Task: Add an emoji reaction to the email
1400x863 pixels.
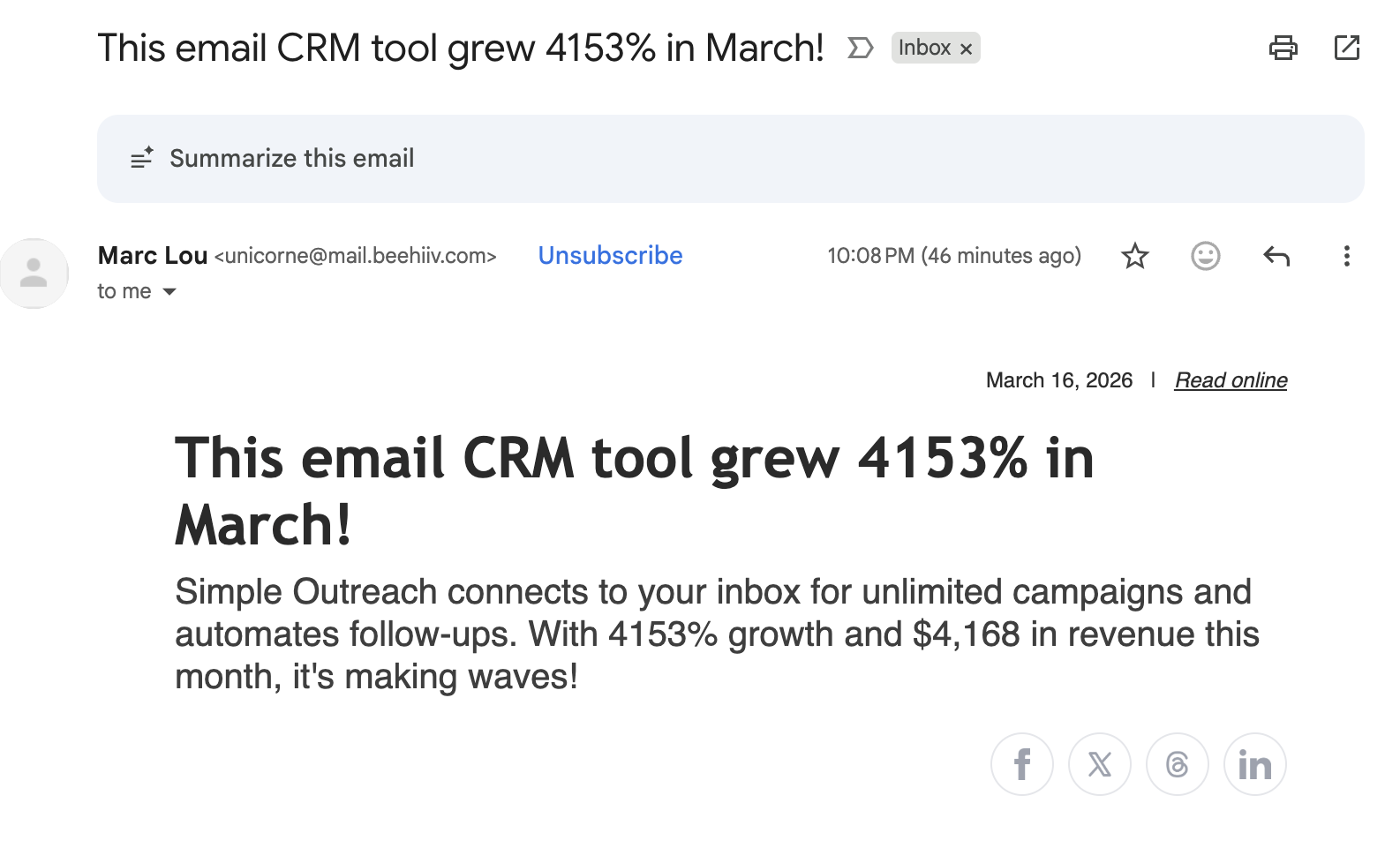Action: pos(1205,256)
